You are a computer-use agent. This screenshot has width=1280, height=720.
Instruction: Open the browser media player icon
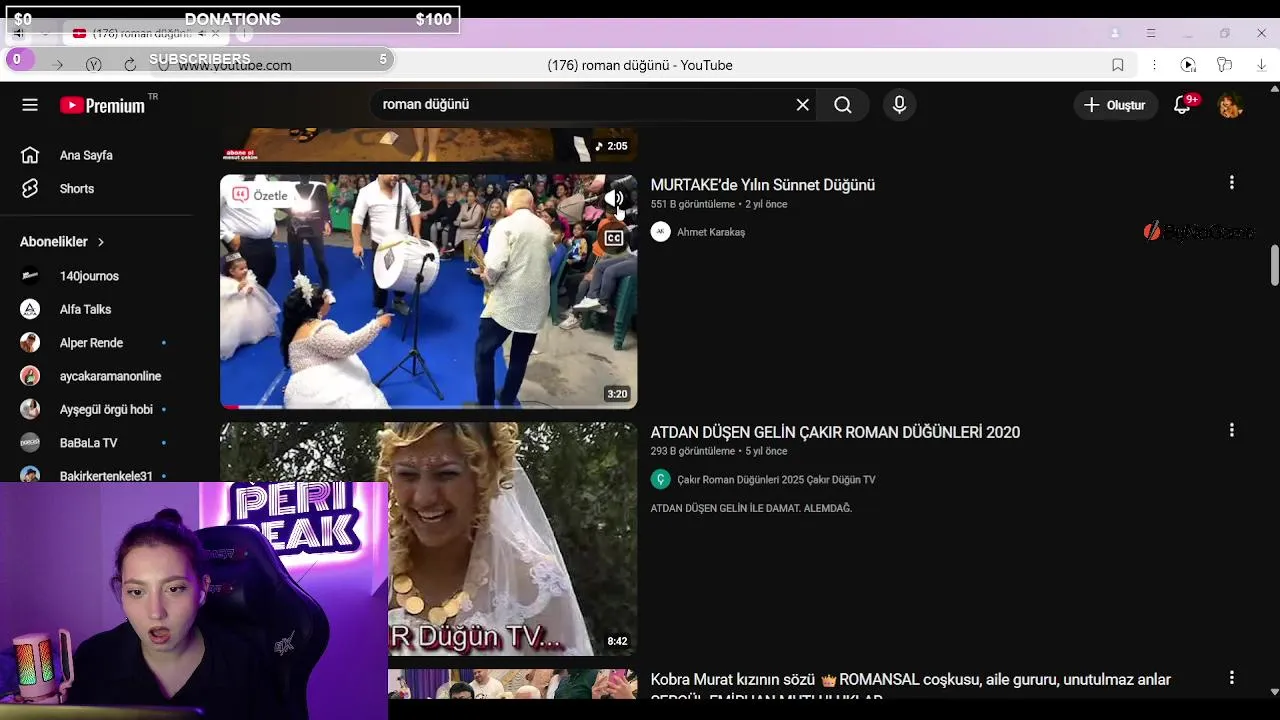1188,65
